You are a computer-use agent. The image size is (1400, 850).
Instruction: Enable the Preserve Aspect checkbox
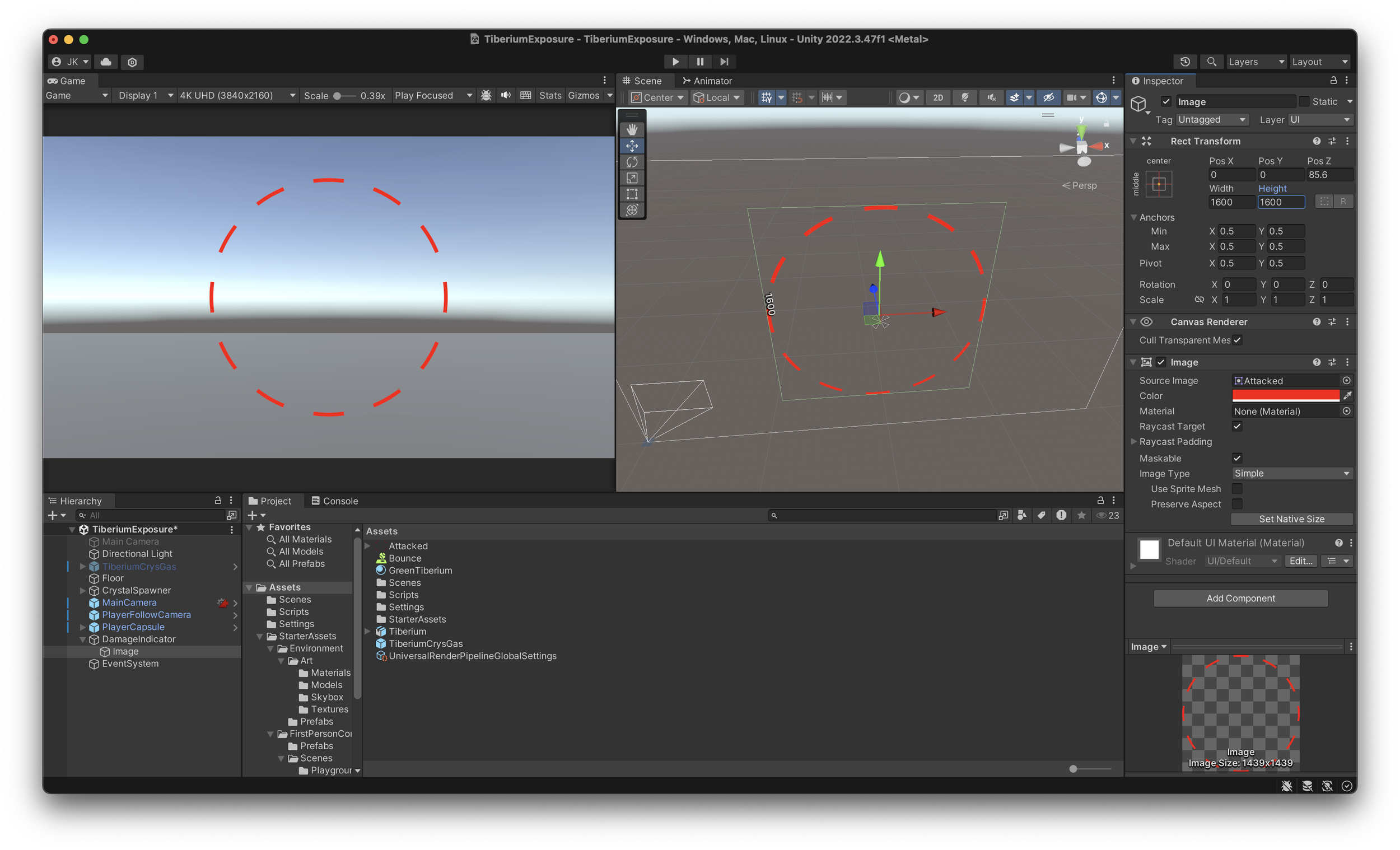click(1237, 504)
